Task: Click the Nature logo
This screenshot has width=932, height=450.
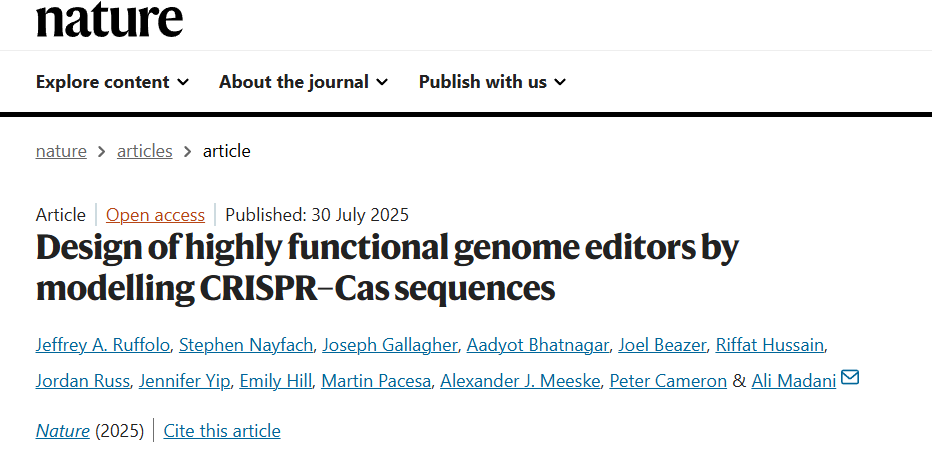Action: coord(109,20)
